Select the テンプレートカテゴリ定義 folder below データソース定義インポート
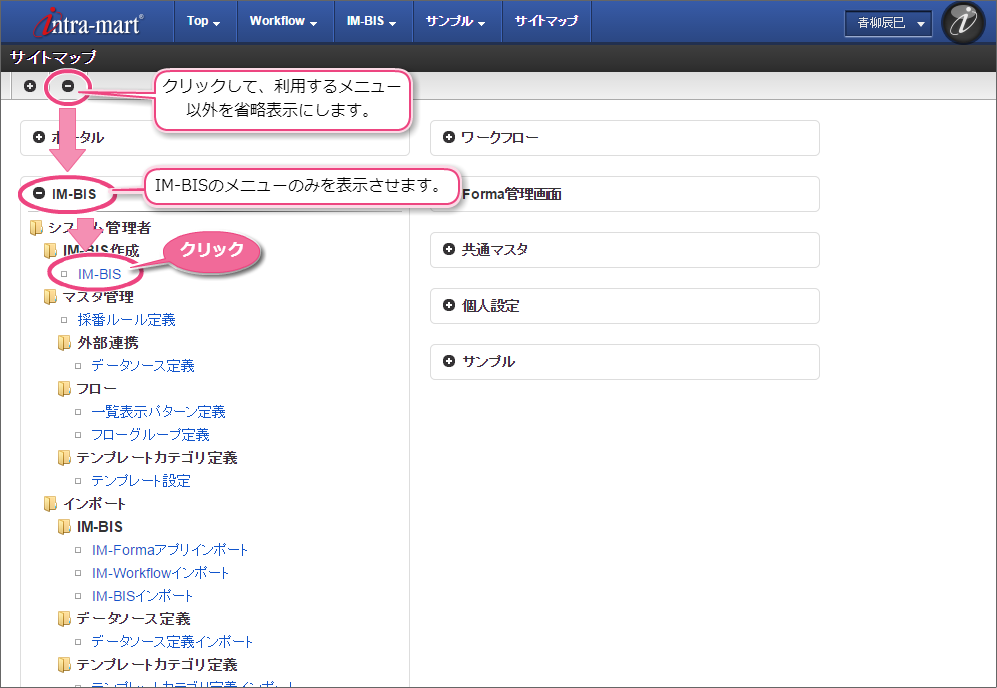 (x=157, y=664)
